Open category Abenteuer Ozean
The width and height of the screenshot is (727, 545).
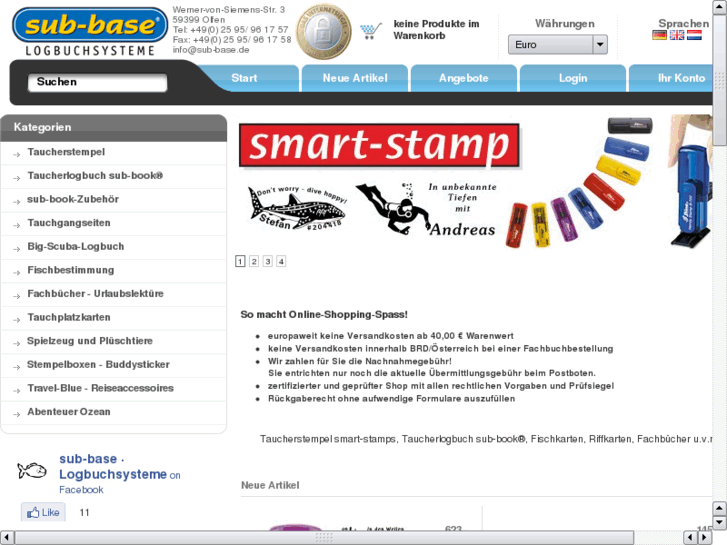69,412
